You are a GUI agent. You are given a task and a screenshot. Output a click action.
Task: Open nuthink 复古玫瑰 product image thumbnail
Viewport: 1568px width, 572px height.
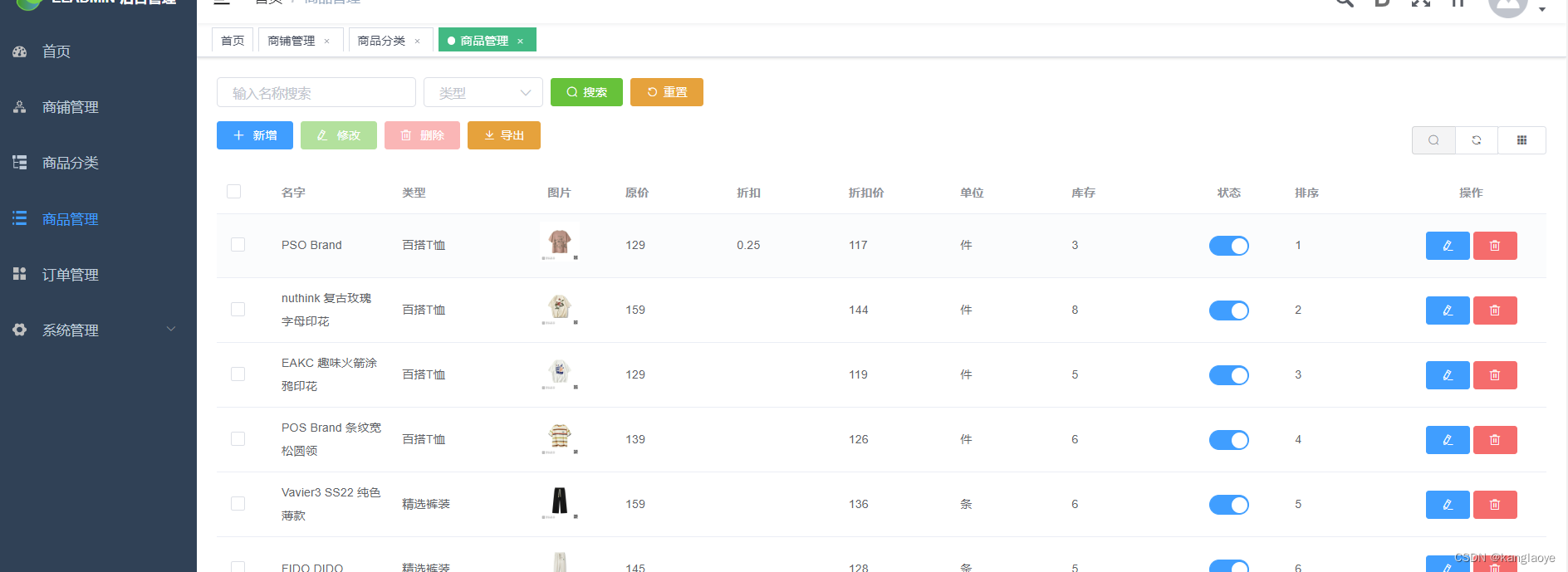(560, 307)
